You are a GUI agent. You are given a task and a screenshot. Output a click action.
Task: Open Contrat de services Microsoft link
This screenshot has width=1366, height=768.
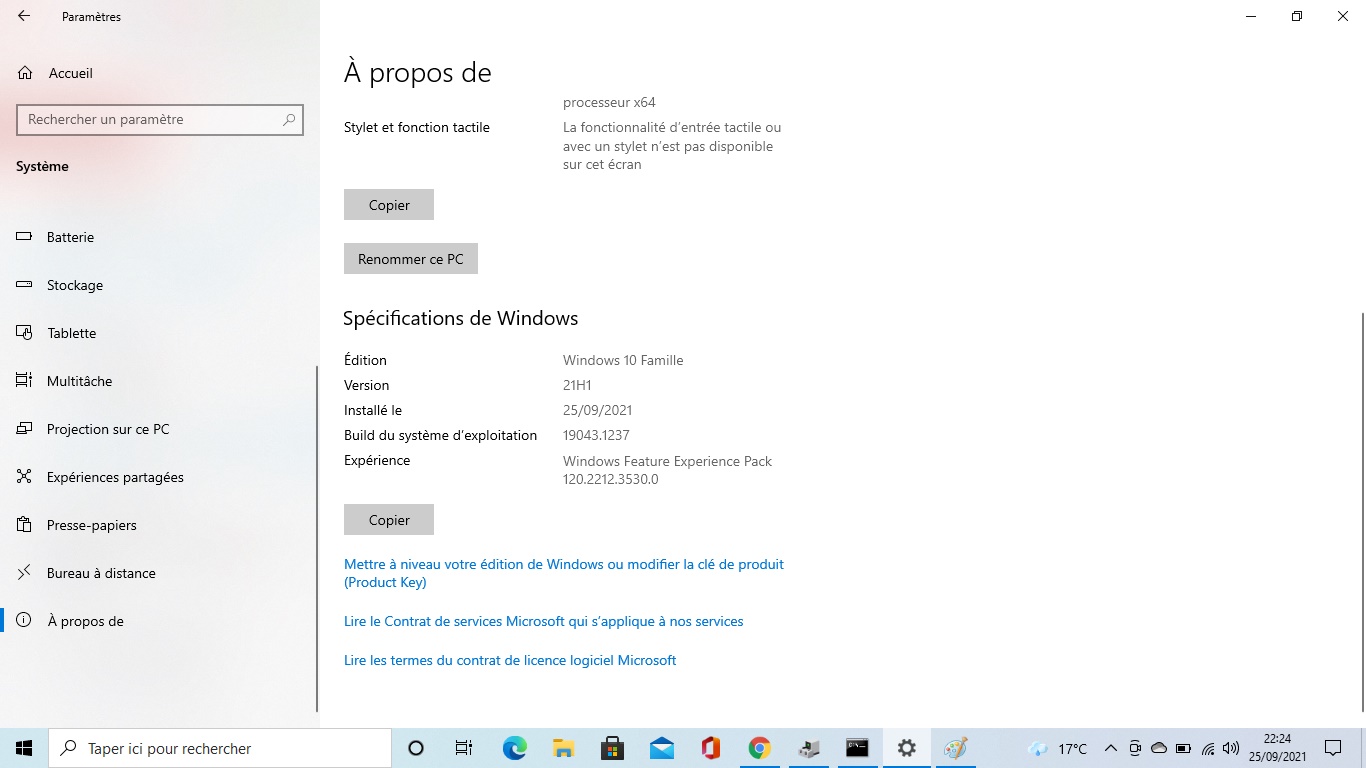point(544,621)
